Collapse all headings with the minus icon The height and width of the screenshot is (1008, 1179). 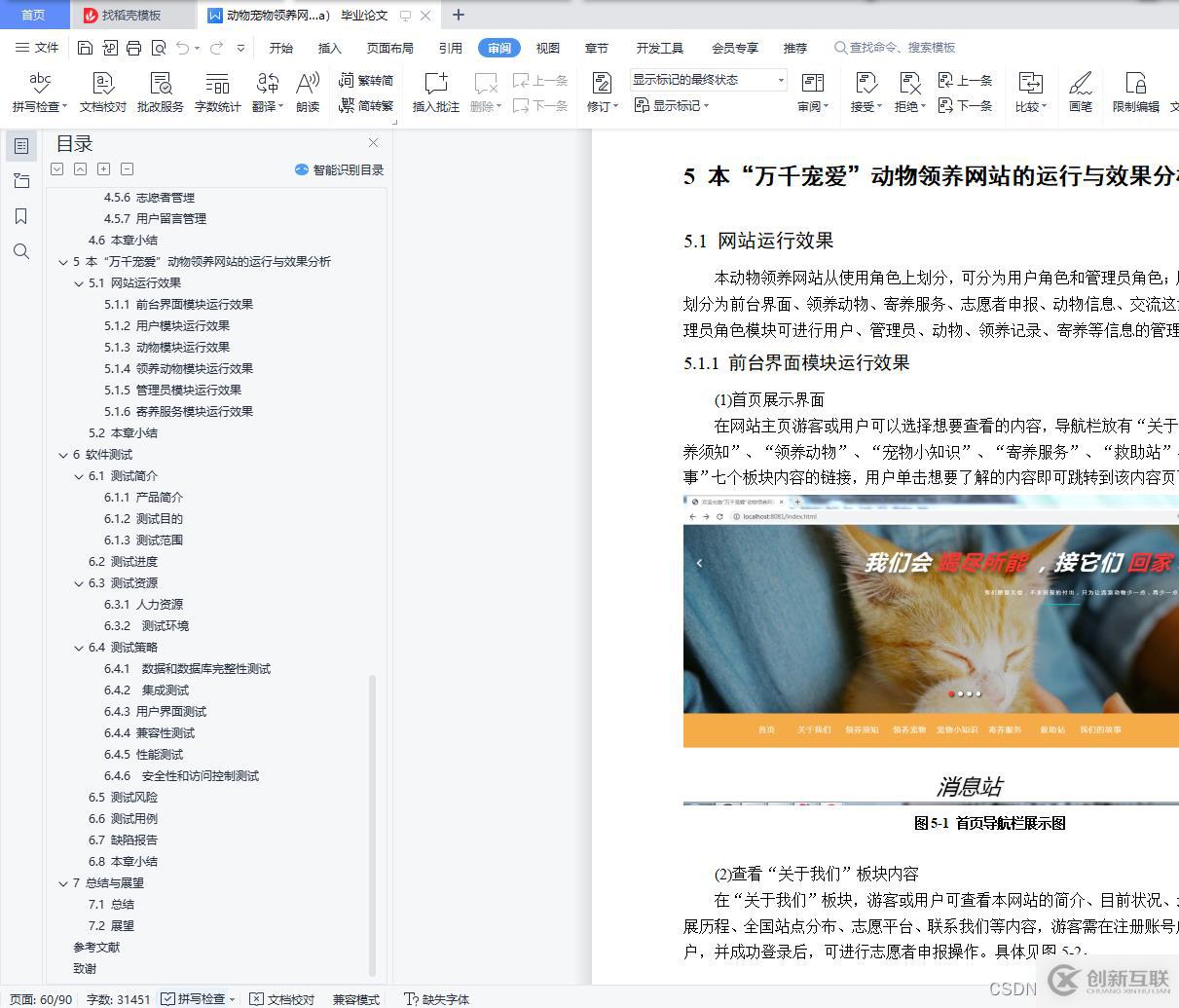126,168
